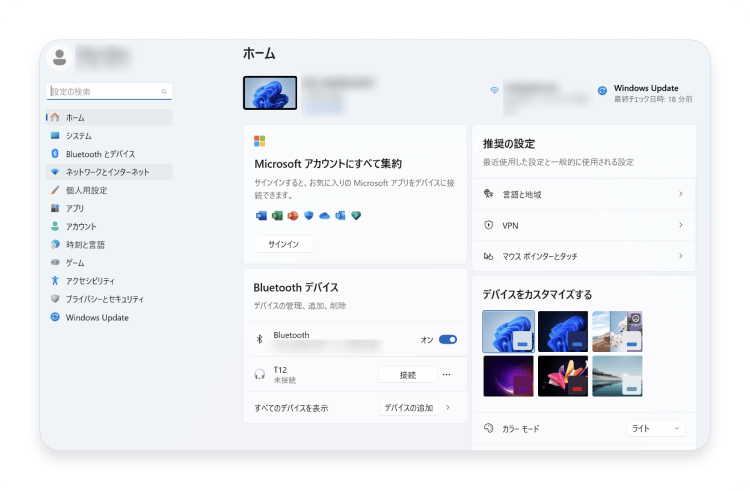Click the アプリ grid icon
Image resolution: width=750 pixels, height=491 pixels.
tap(55, 208)
